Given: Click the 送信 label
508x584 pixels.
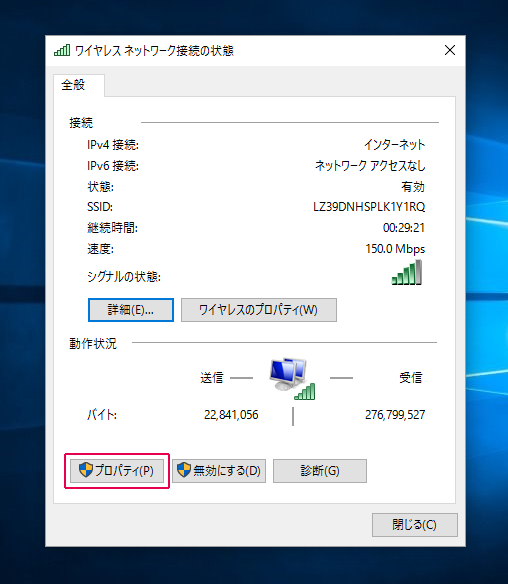Looking at the screenshot, I should tap(212, 378).
